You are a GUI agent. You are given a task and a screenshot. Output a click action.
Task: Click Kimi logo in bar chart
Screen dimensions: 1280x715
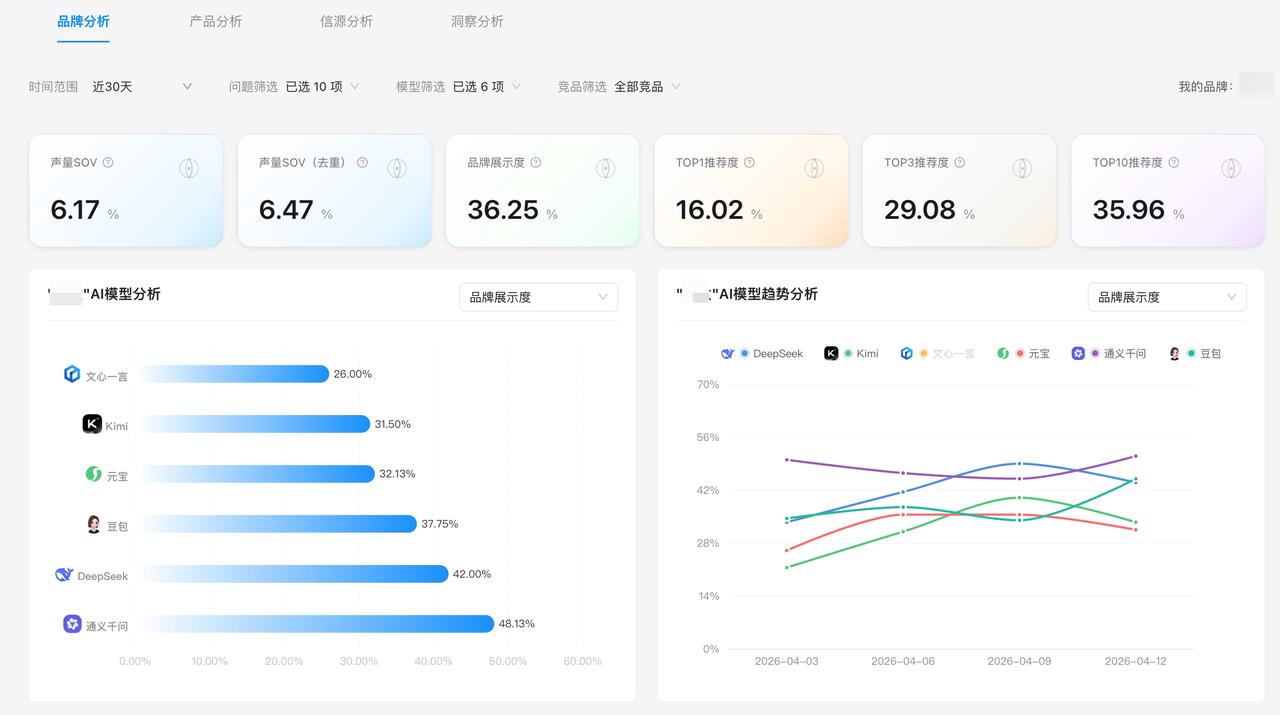pyautogui.click(x=92, y=424)
